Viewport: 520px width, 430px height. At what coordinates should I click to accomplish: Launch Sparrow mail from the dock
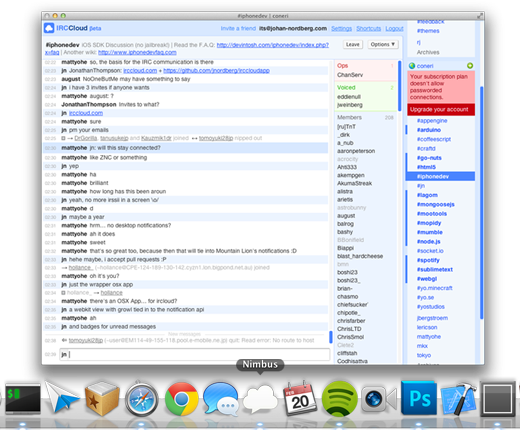[62, 398]
